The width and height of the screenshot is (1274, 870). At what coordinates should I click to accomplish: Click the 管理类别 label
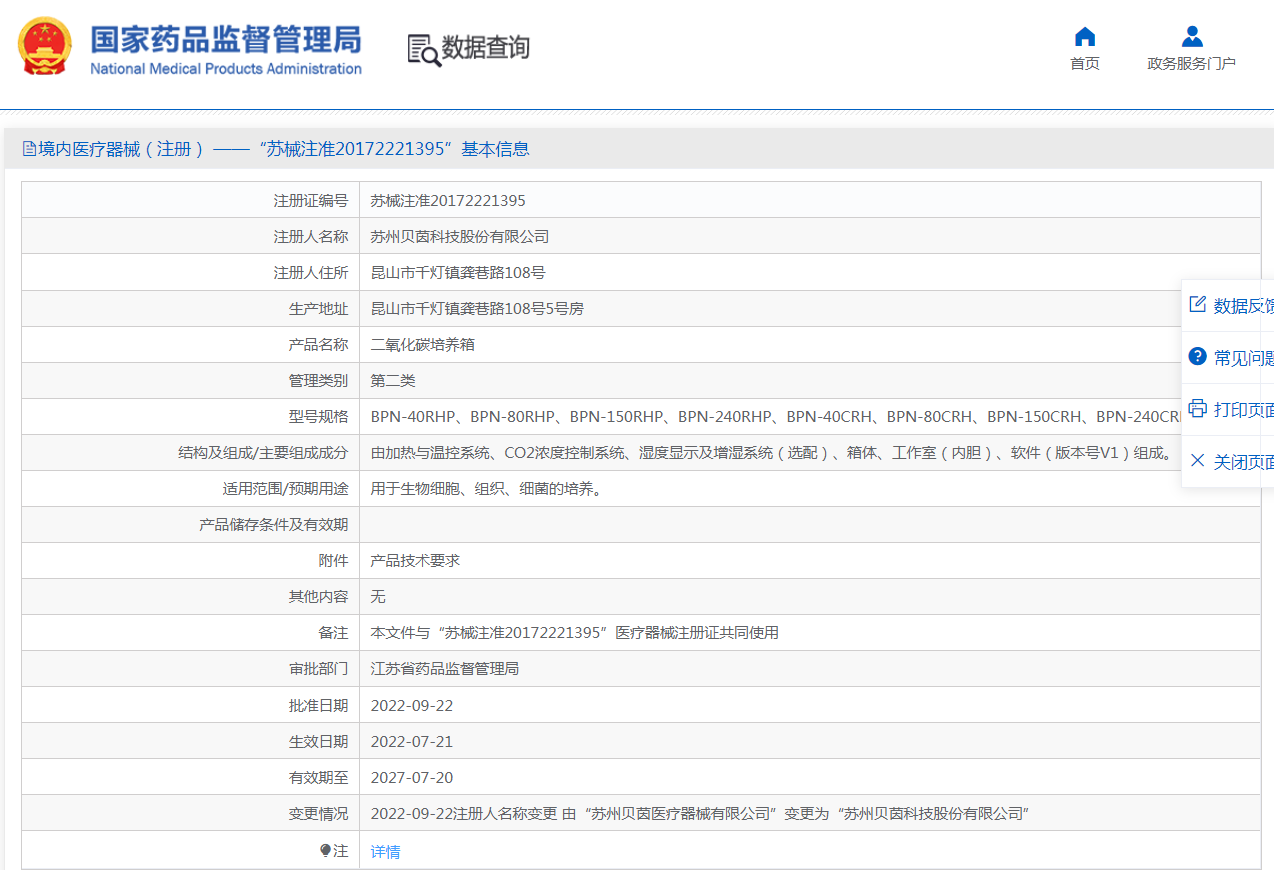coord(319,381)
